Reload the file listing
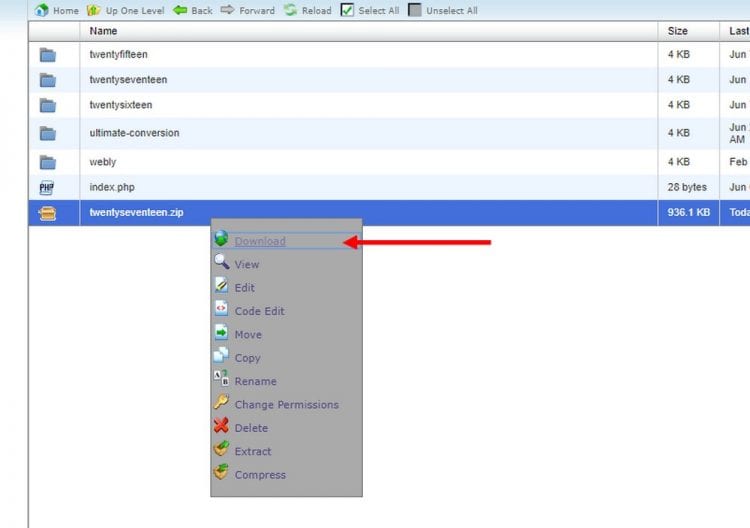750x528 pixels. click(x=290, y=10)
